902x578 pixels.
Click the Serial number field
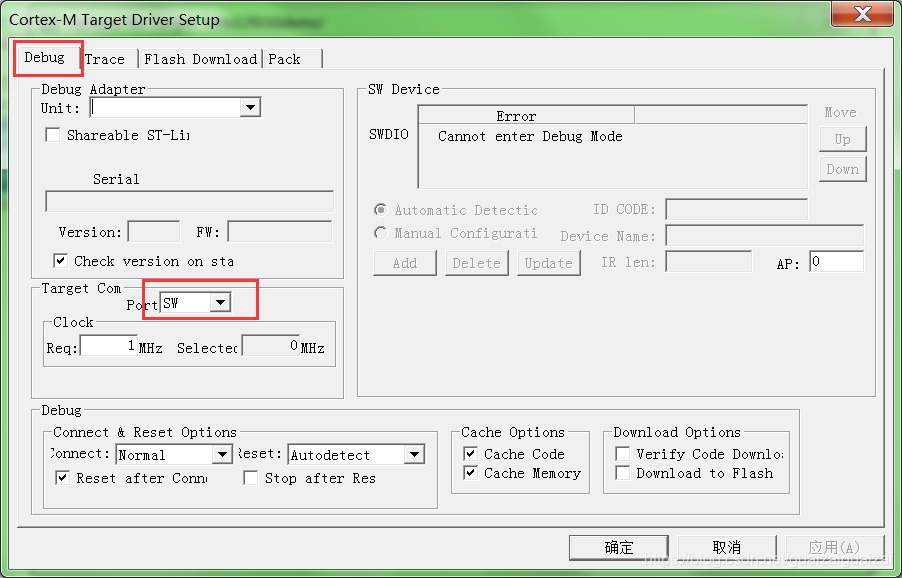pos(189,202)
